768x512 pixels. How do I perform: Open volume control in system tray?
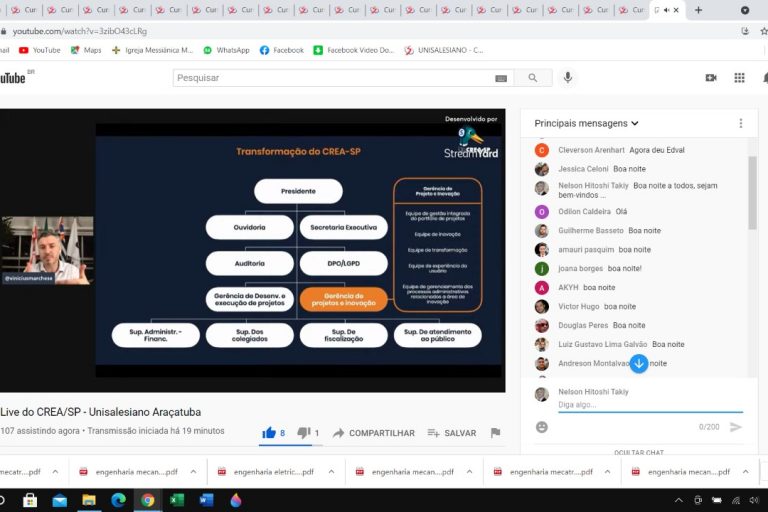coord(754,500)
